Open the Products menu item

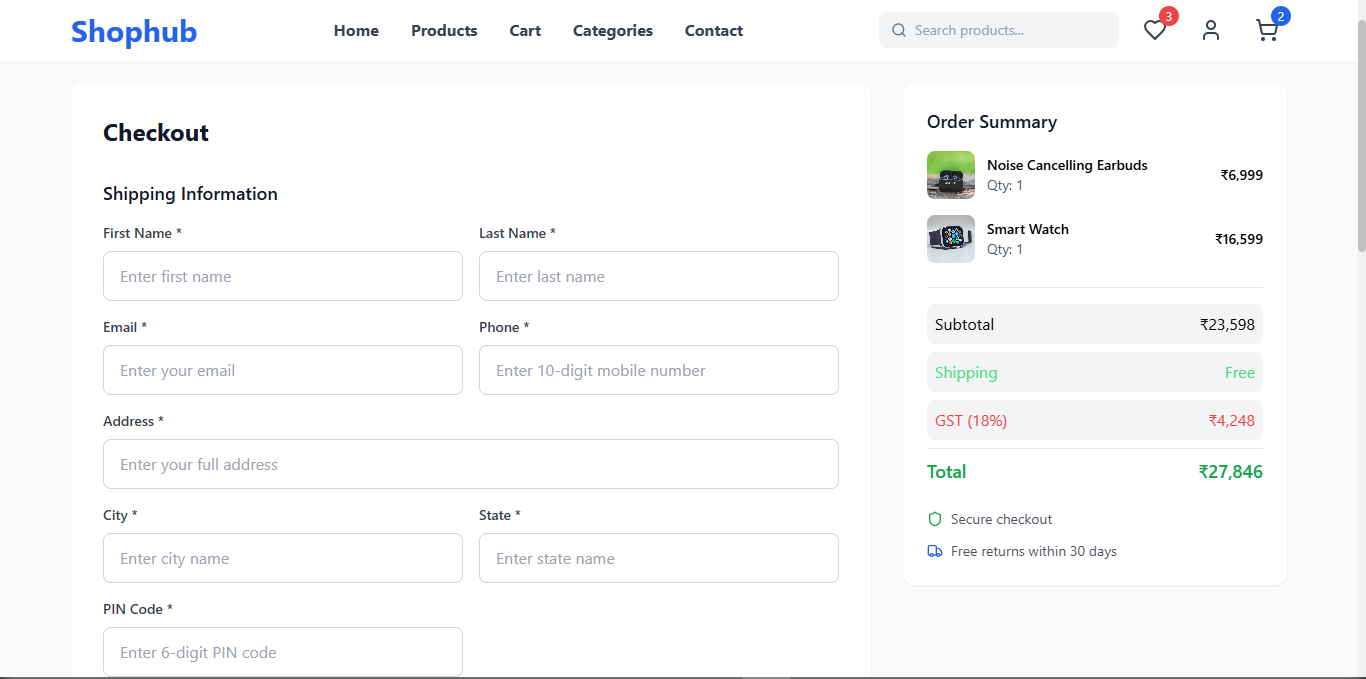tap(444, 31)
